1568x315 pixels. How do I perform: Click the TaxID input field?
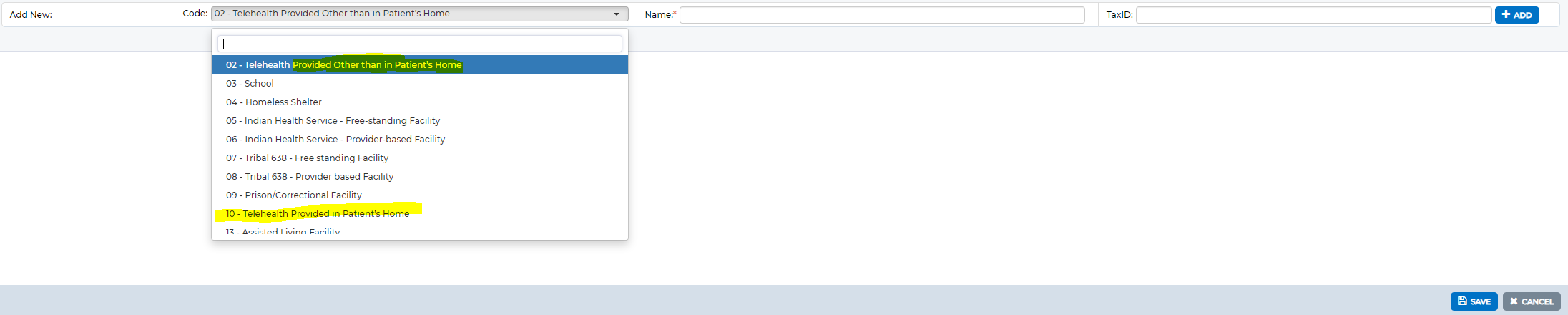(x=1313, y=15)
